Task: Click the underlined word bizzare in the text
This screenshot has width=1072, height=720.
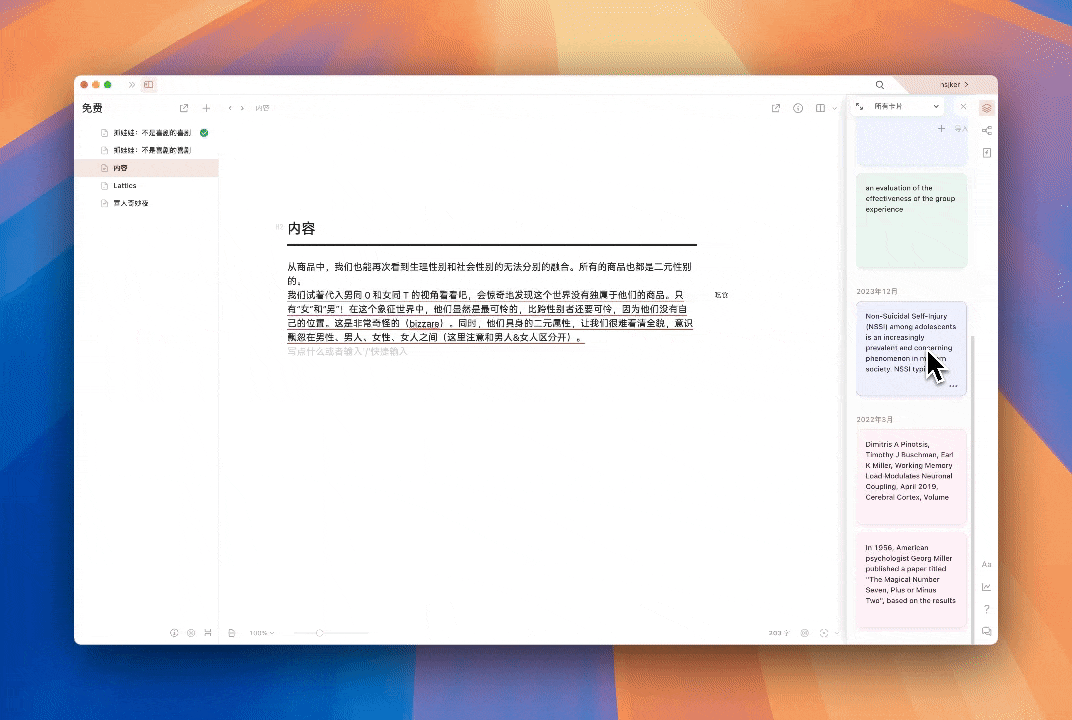Action: coord(425,323)
